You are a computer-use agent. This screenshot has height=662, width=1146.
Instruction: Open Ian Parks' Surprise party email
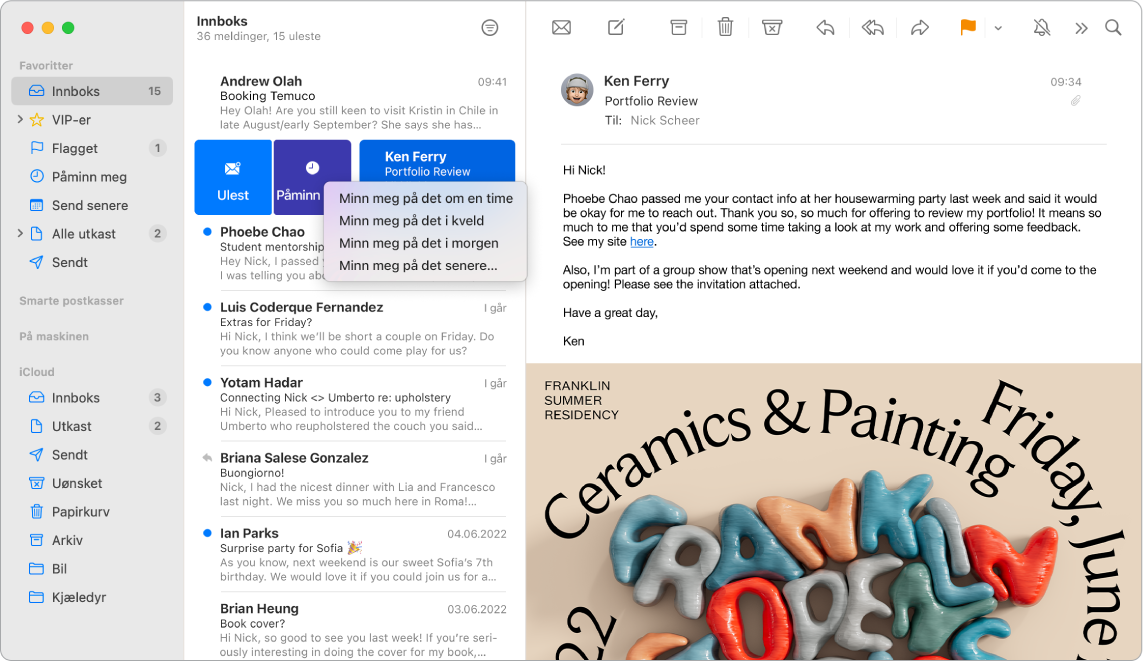pos(355,554)
